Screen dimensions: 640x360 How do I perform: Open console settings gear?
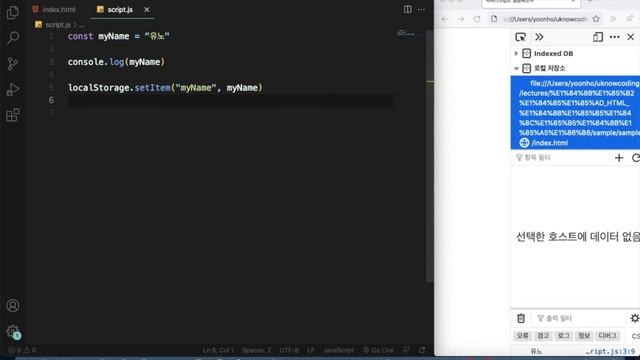coord(635,318)
